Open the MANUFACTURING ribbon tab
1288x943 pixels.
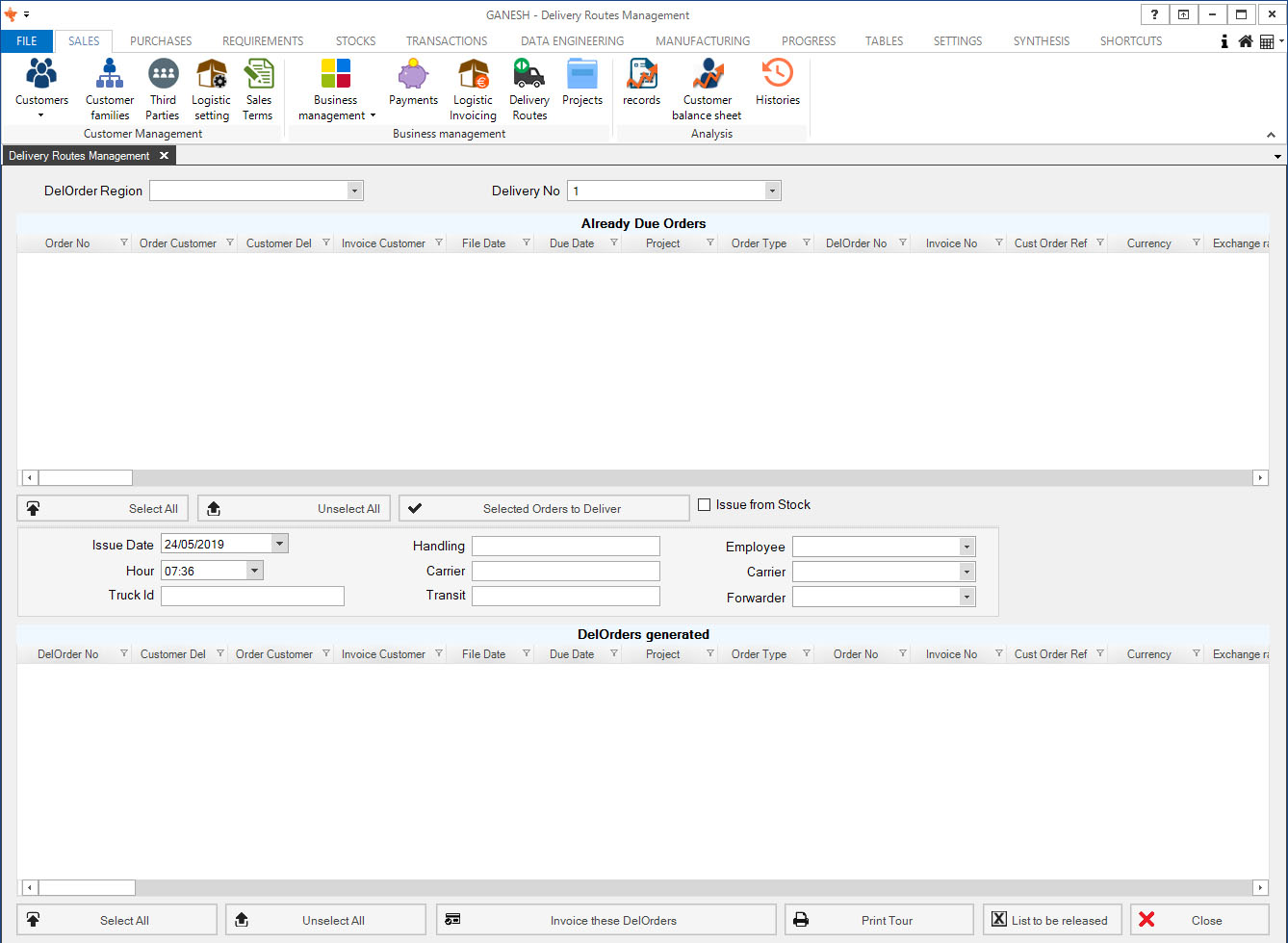click(x=702, y=41)
